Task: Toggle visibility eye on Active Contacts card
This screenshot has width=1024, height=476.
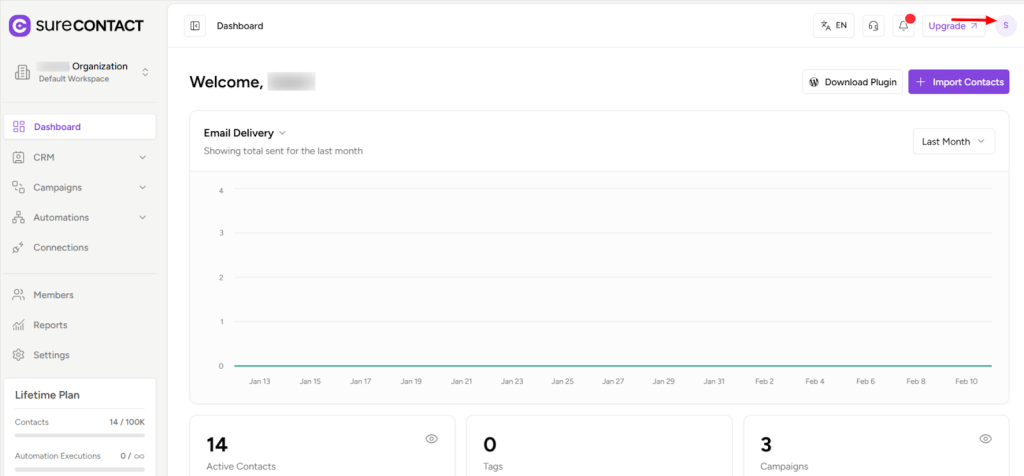Action: point(432,439)
